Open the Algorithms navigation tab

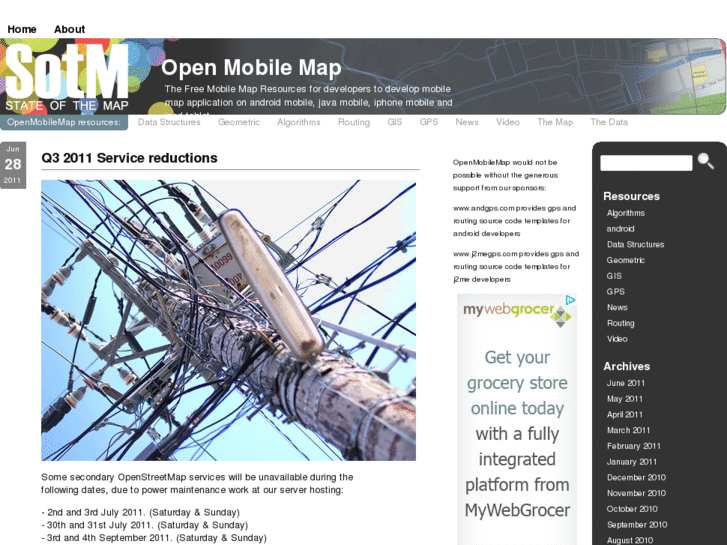click(299, 122)
